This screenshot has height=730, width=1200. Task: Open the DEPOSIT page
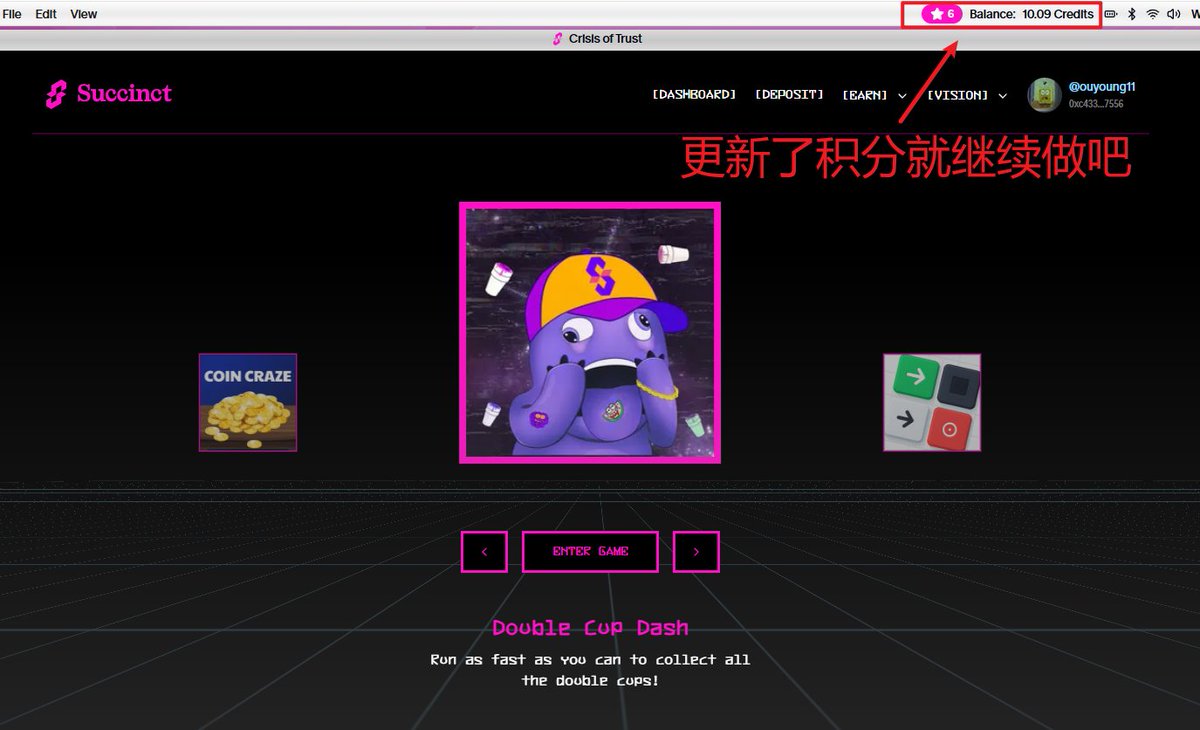point(789,94)
